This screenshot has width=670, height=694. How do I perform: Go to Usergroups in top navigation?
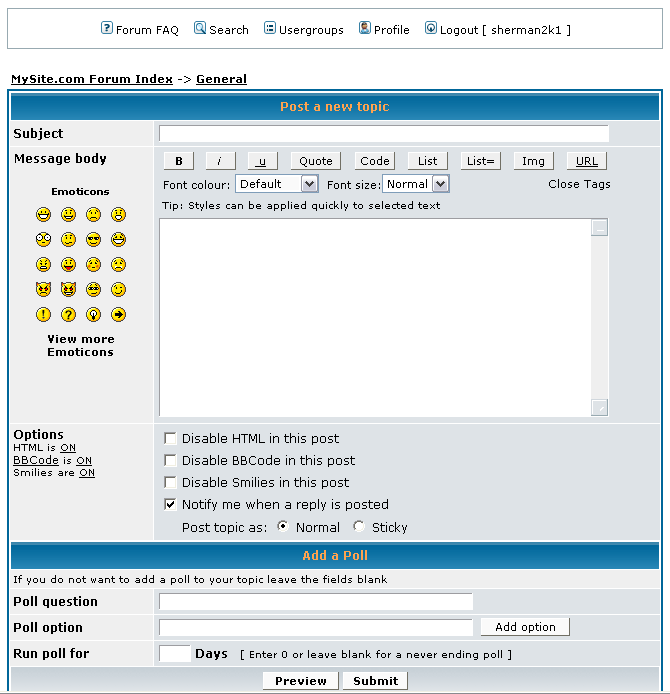pos(304,30)
